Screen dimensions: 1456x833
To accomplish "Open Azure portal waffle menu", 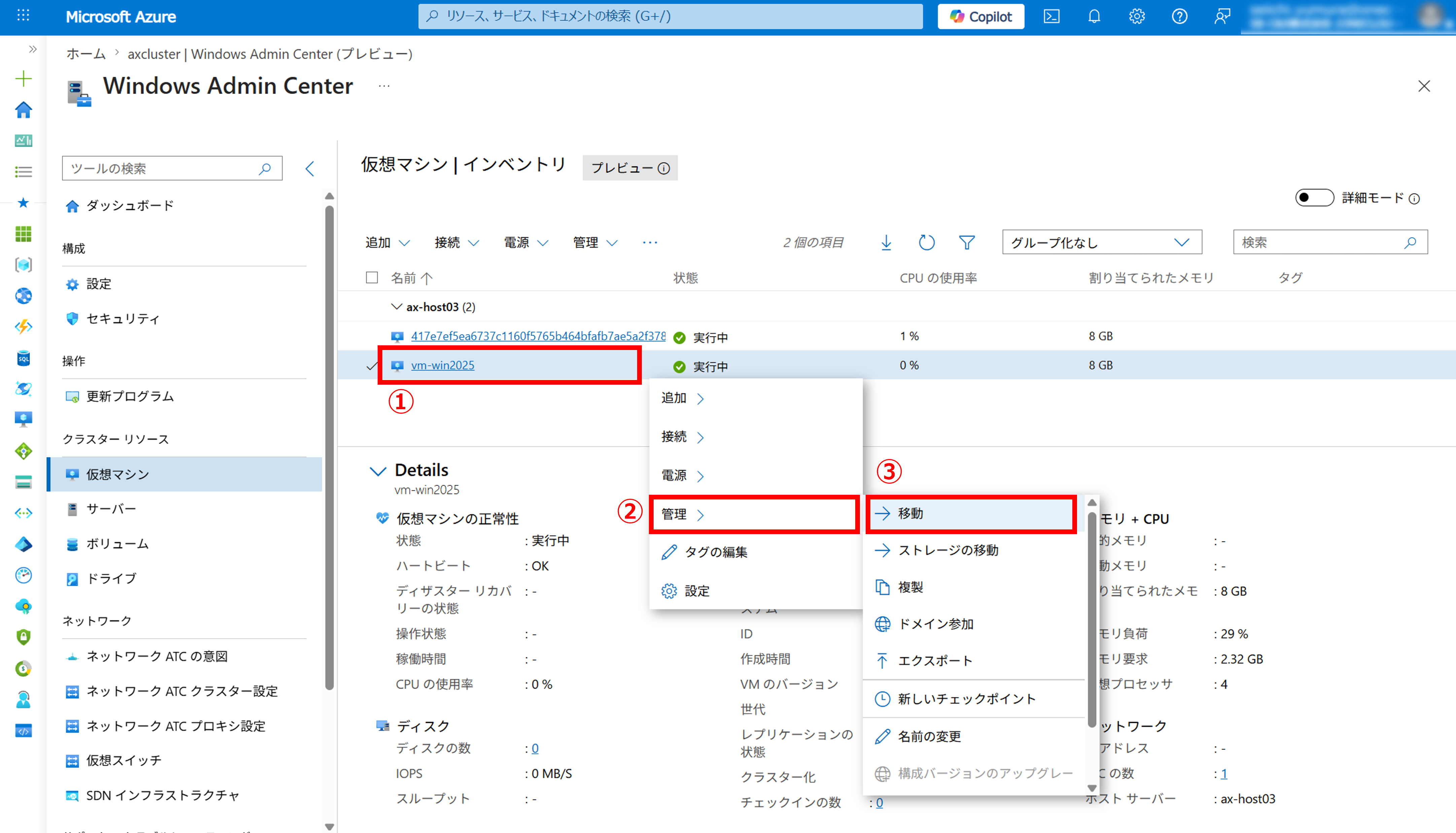I will [24, 16].
